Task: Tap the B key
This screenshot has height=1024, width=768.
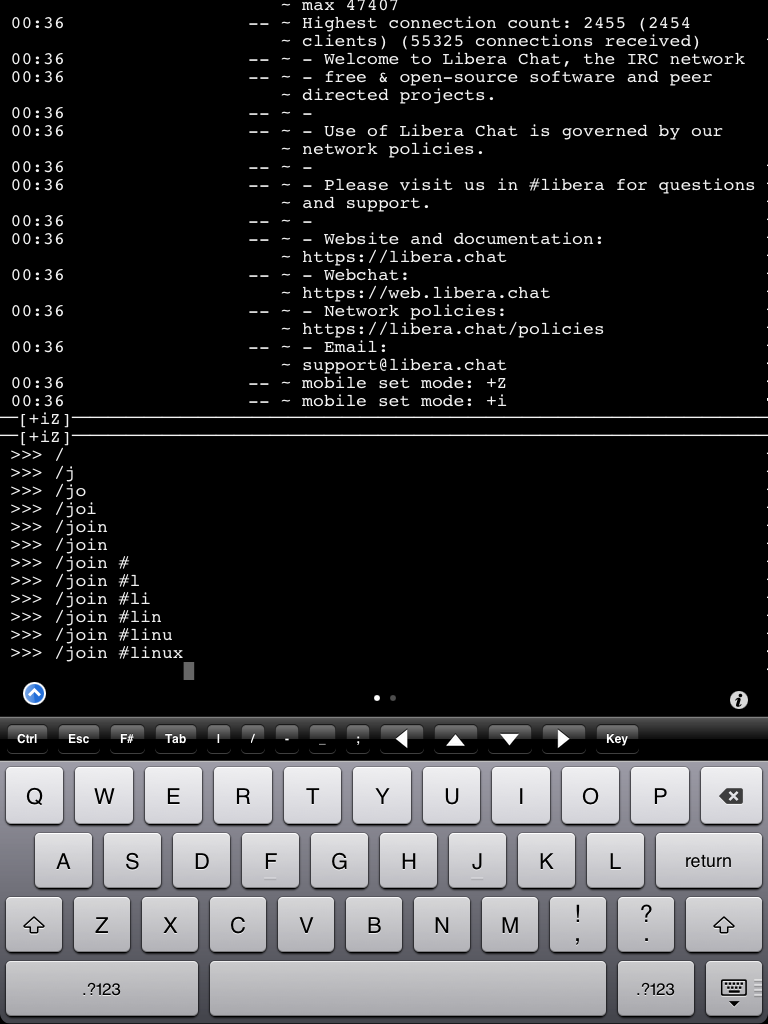Action: click(x=374, y=924)
